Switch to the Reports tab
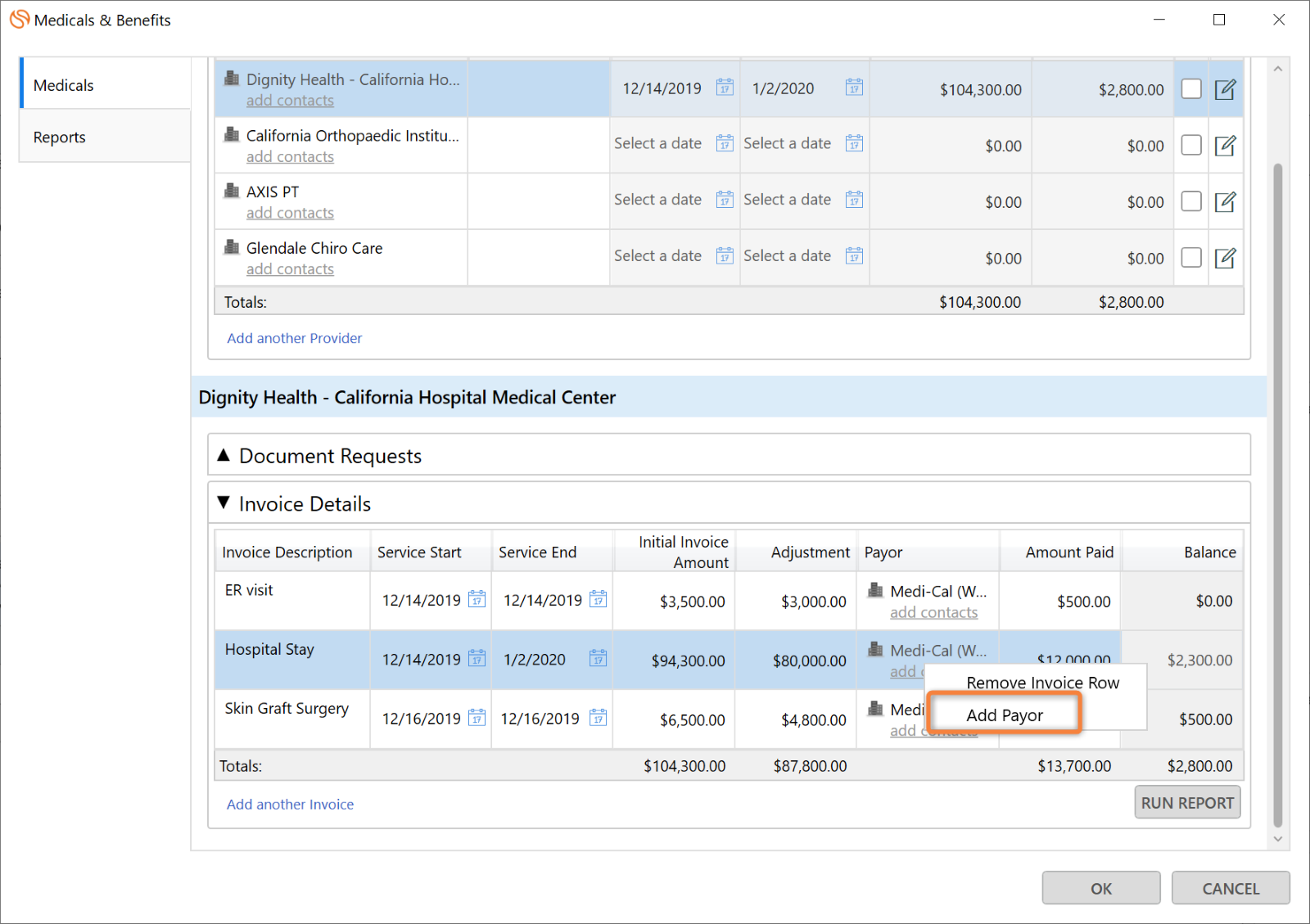Viewport: 1310px width, 924px height. click(x=105, y=137)
